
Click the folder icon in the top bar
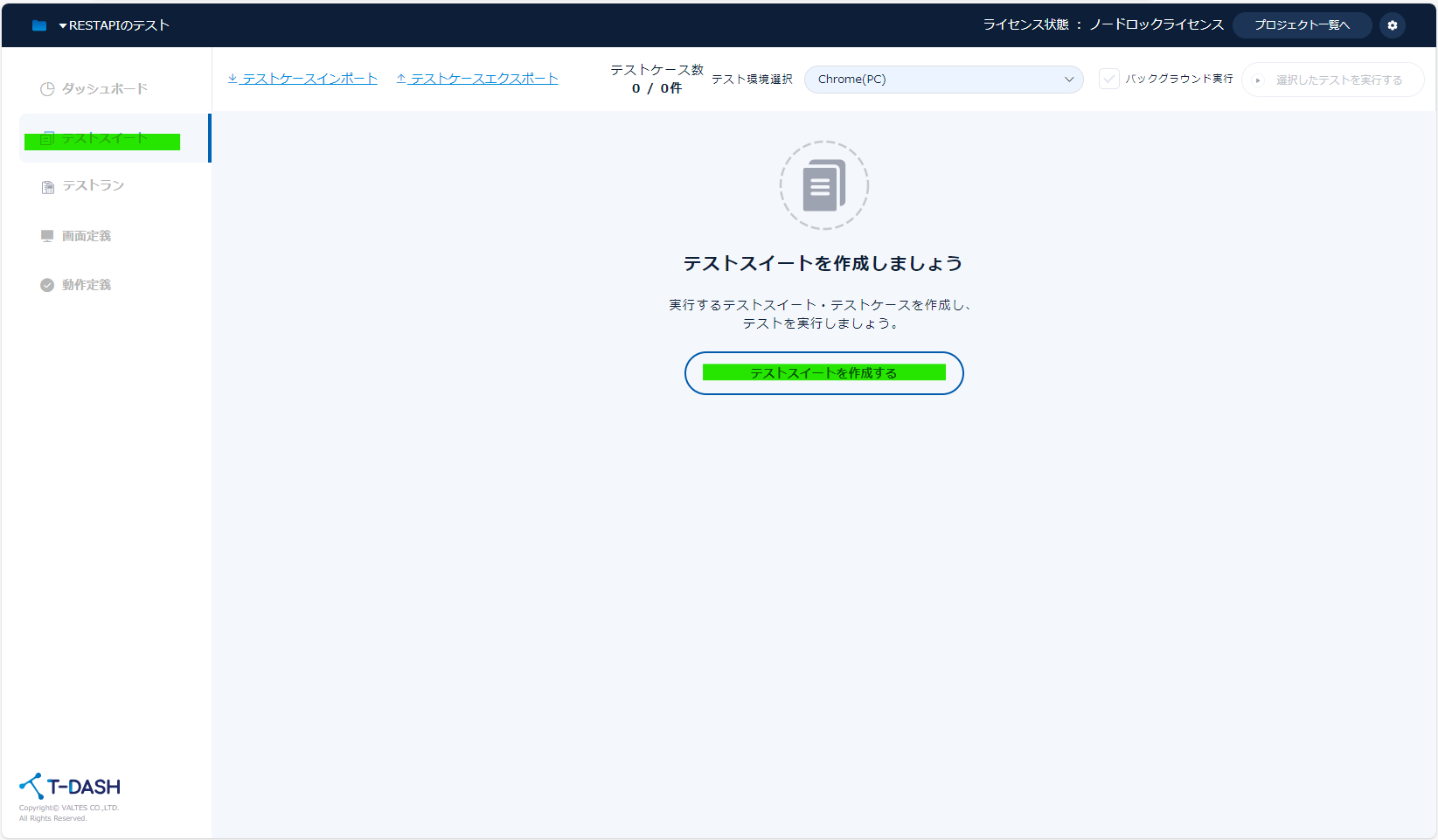38,24
